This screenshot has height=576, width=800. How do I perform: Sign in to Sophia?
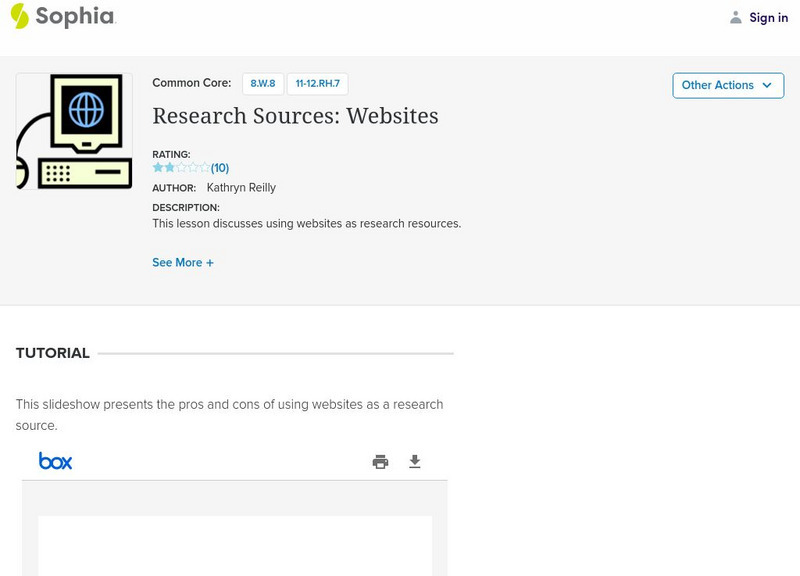coord(768,17)
